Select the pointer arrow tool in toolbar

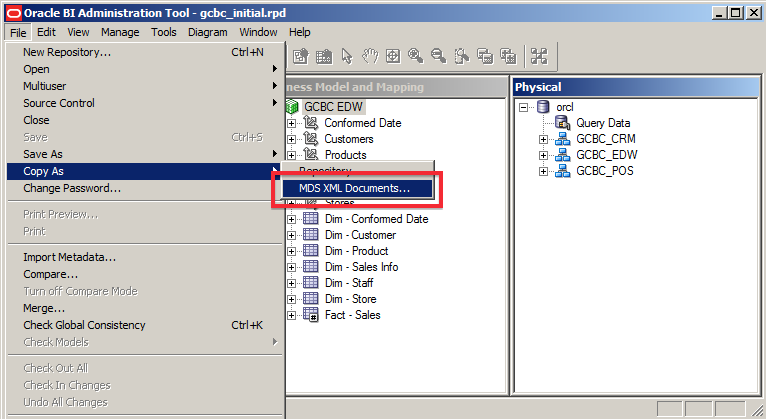tap(347, 56)
